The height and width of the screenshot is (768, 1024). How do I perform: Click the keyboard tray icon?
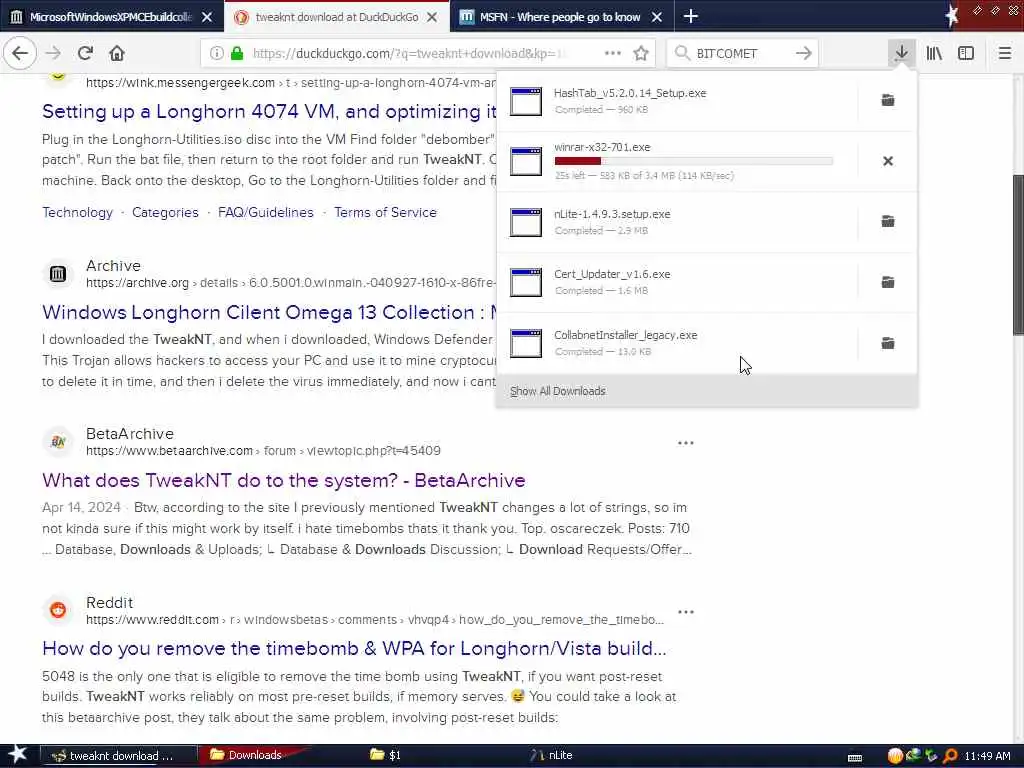855,758
